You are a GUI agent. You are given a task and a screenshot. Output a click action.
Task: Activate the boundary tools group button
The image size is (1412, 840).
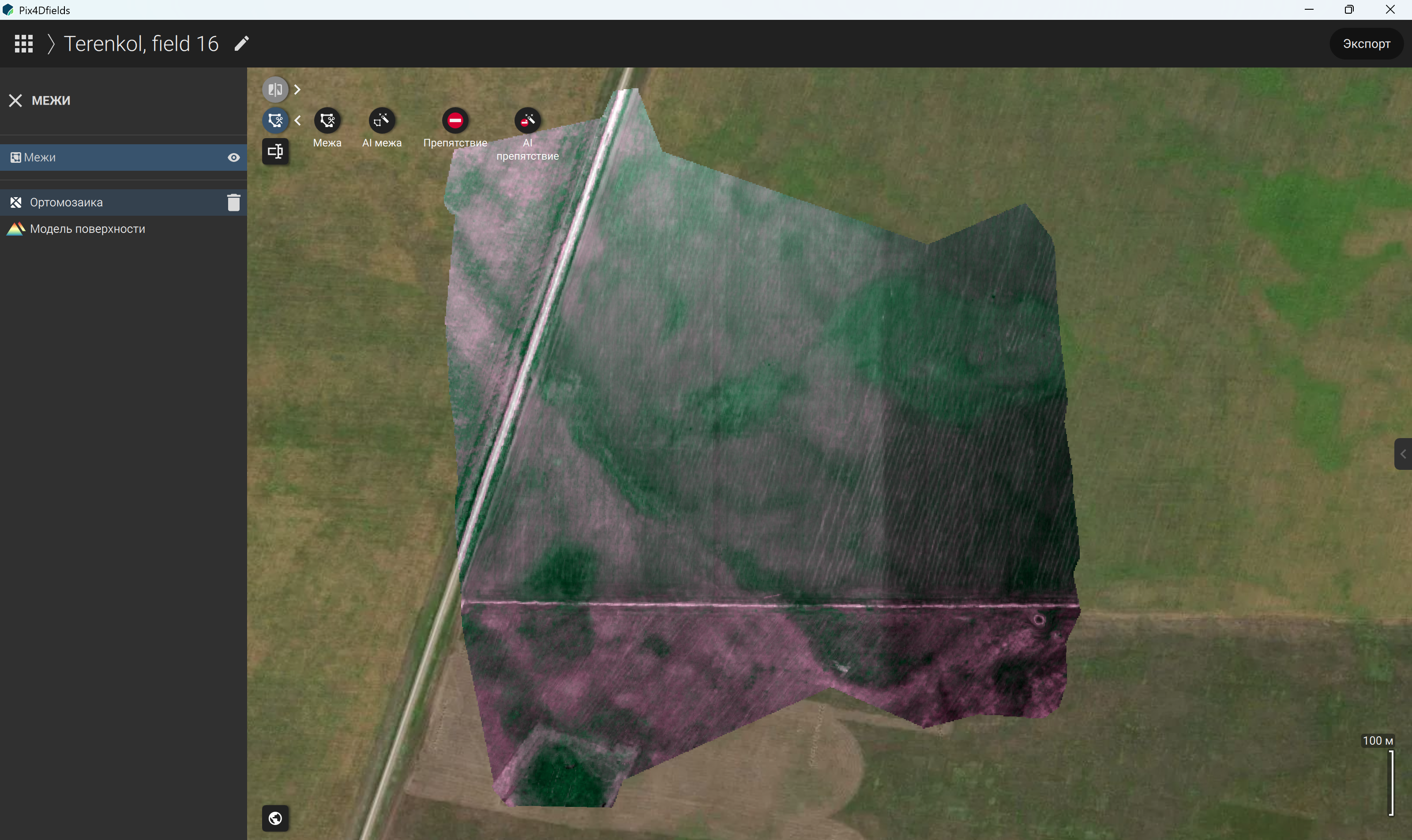(275, 120)
